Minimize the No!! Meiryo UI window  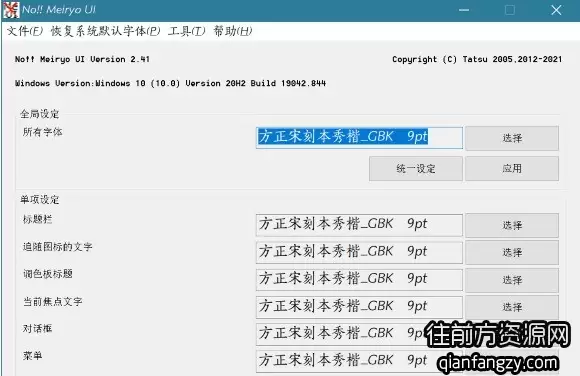click(x=464, y=10)
